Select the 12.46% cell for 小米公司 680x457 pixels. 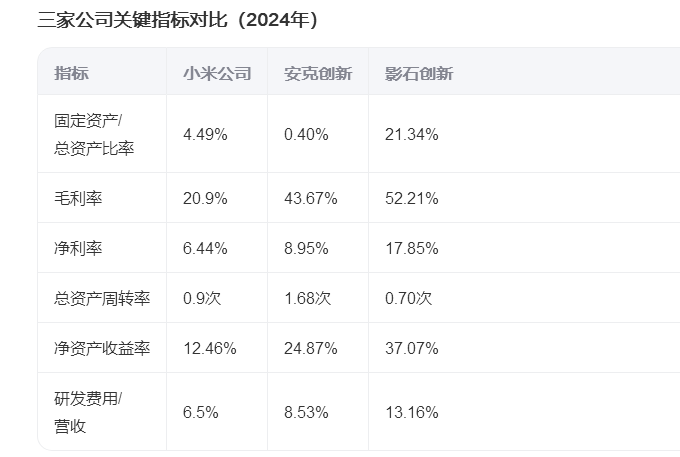tap(210, 348)
